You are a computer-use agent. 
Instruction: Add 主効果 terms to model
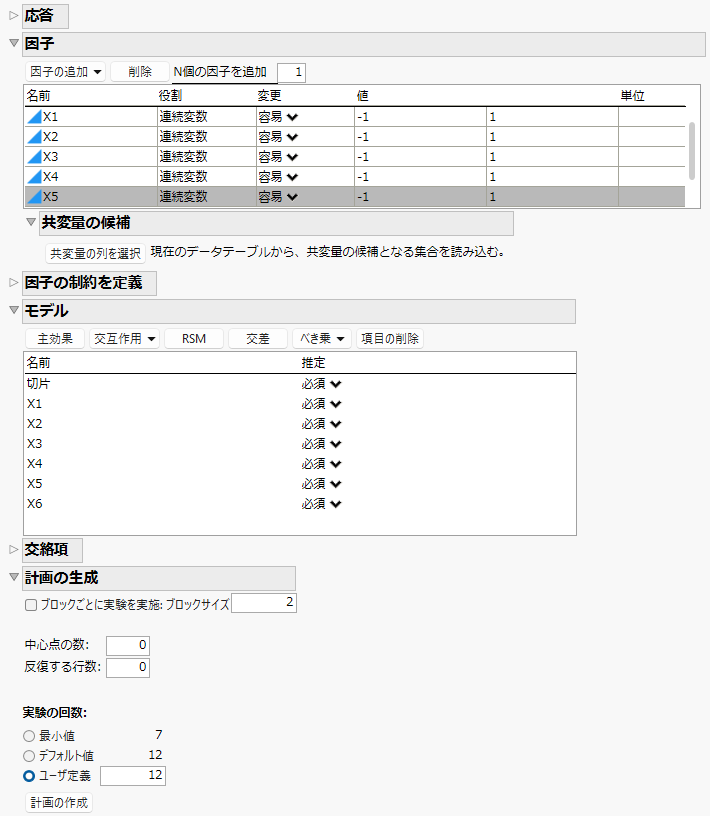point(55,339)
